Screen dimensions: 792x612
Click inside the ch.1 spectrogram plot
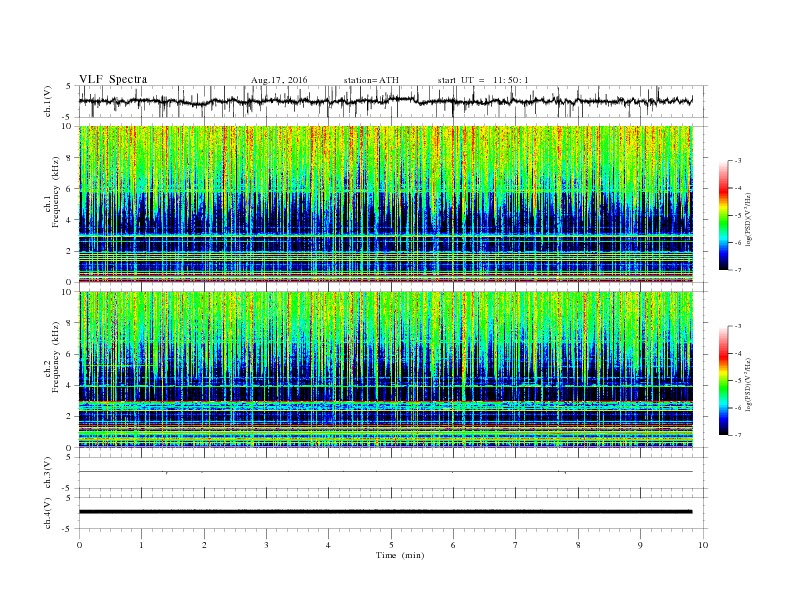[x=386, y=204]
